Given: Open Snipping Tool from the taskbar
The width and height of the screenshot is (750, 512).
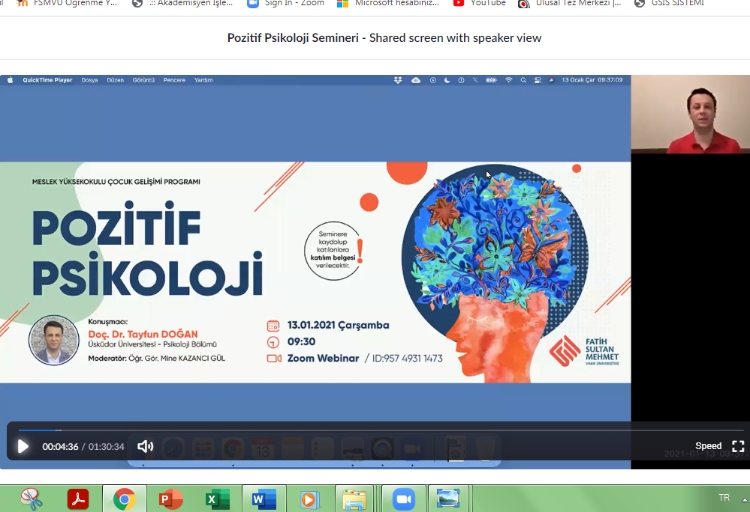Looking at the screenshot, I should coord(31,498).
